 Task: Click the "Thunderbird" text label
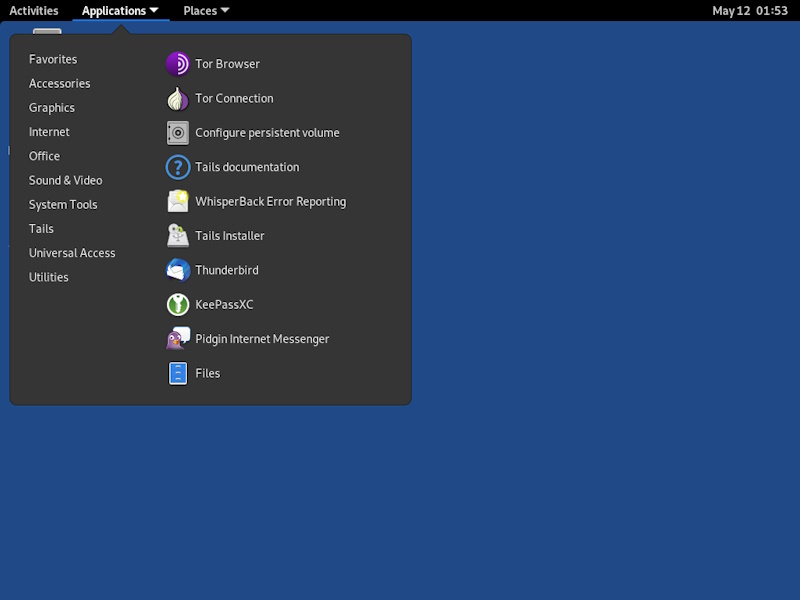click(227, 270)
